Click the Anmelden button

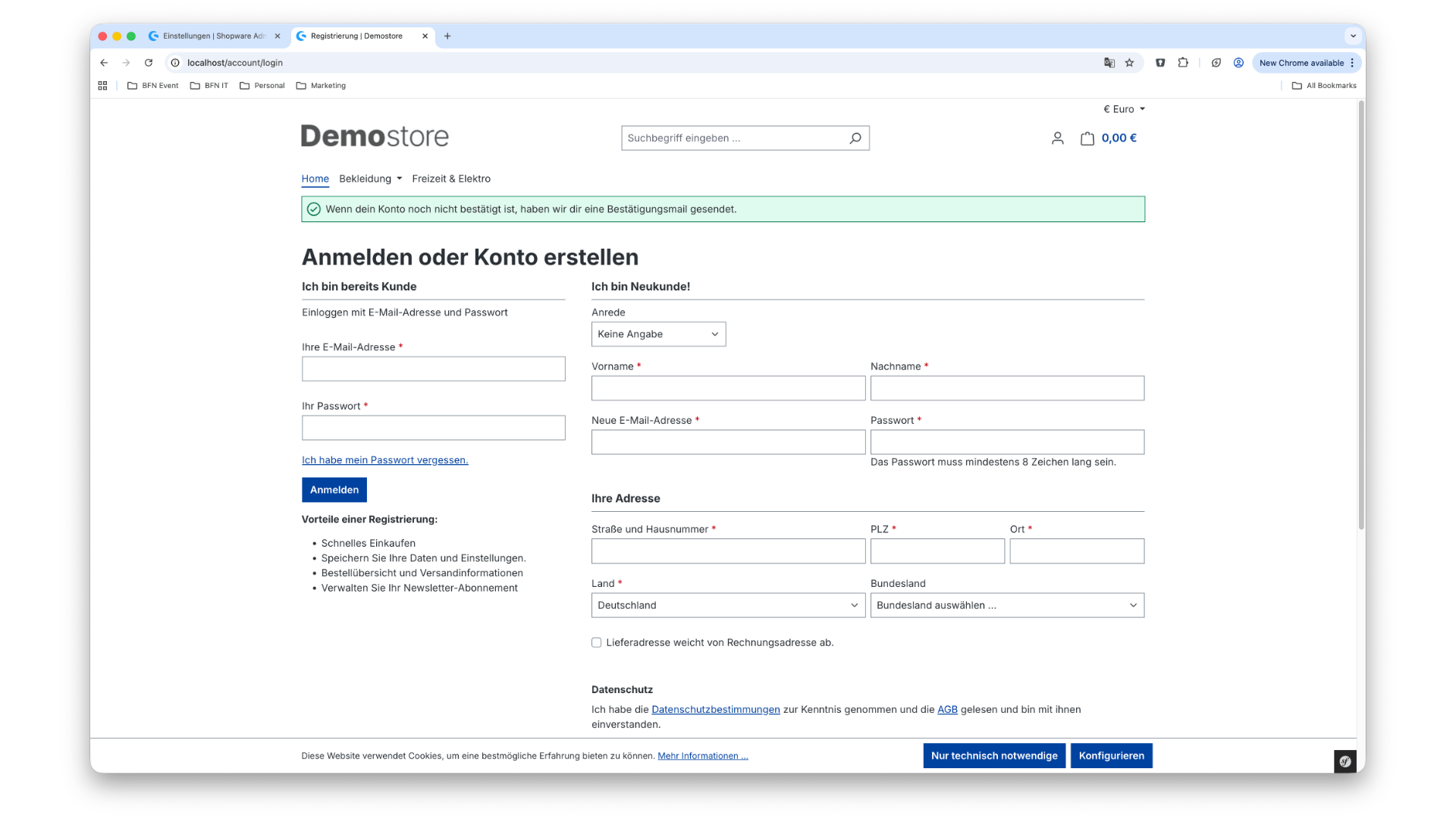tap(334, 490)
